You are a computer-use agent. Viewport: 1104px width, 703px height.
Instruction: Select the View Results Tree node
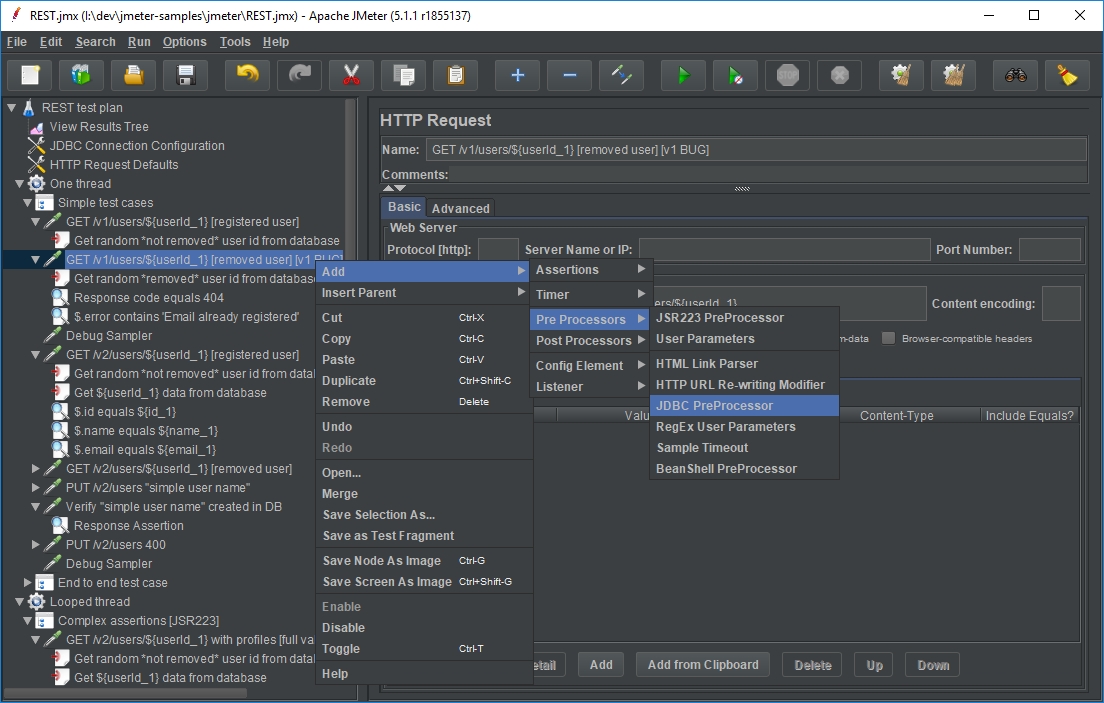(99, 127)
